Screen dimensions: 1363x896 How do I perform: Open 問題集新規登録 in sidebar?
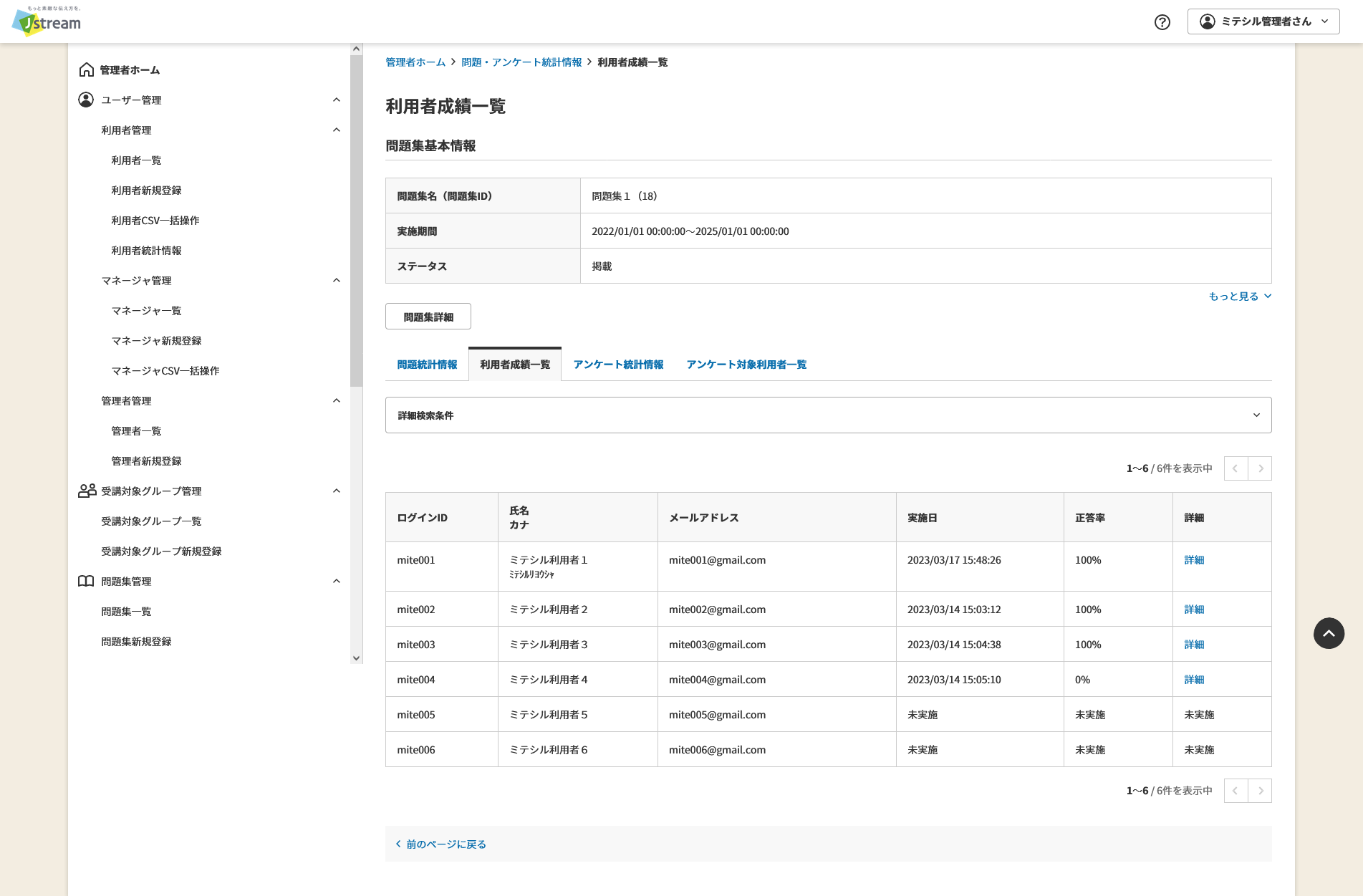click(136, 642)
